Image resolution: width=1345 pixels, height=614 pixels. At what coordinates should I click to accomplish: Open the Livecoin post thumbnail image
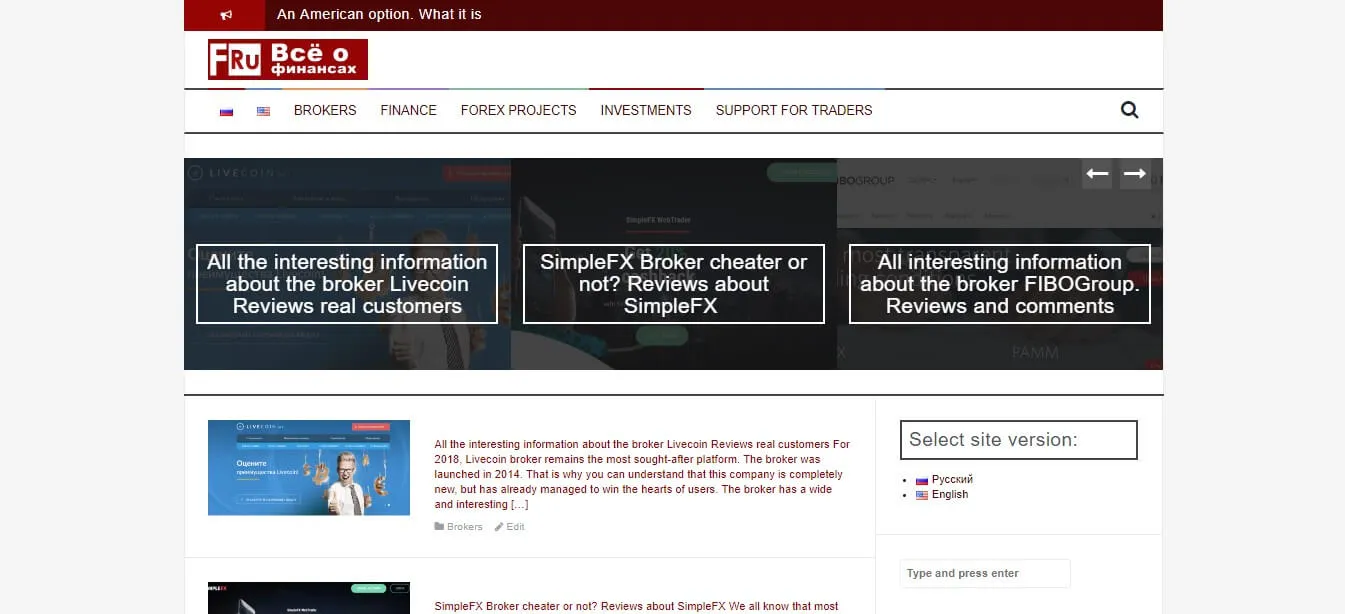[309, 468]
